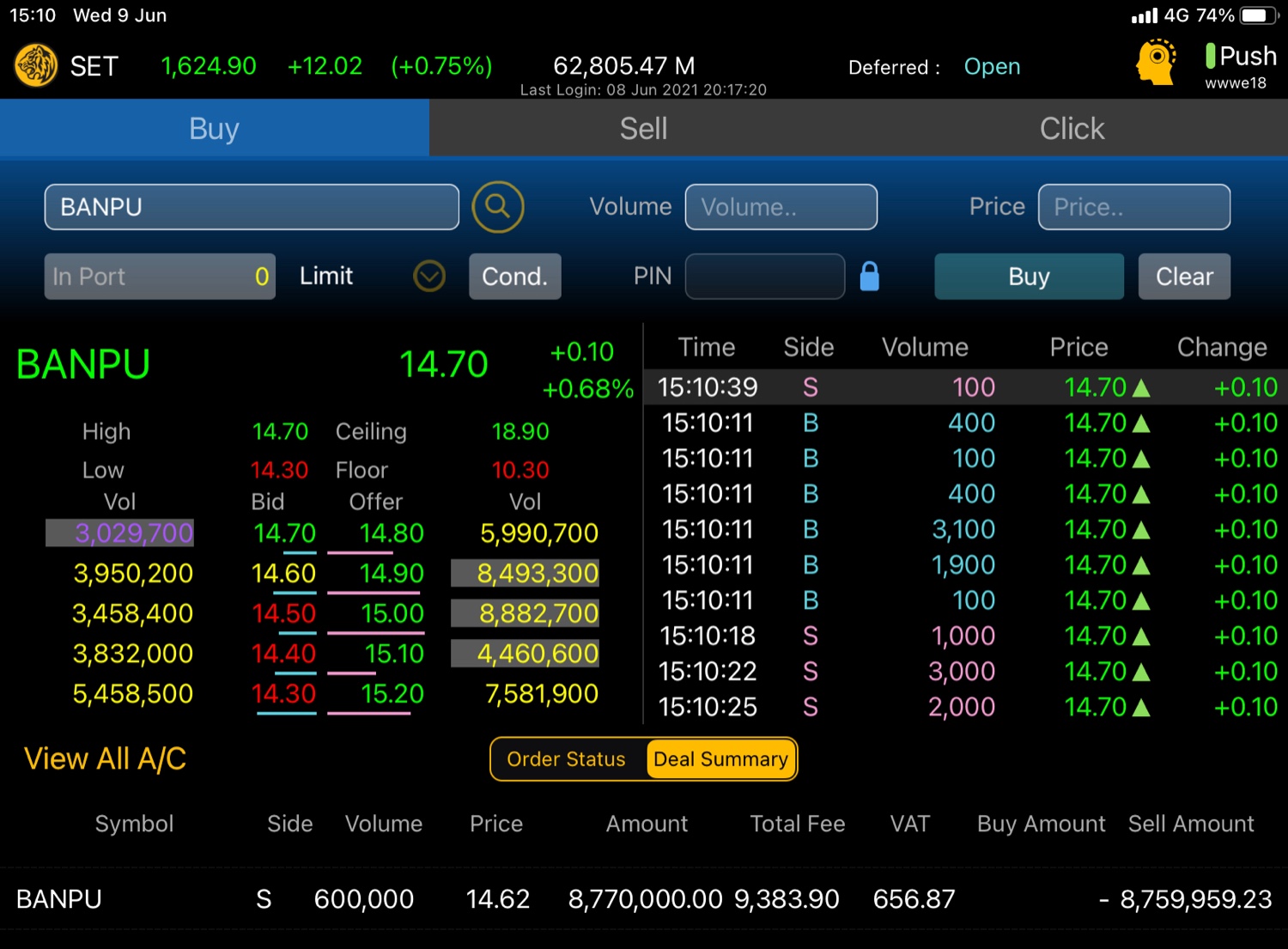
Task: Tap the cellular signal bars icon
Action: coord(1144,15)
